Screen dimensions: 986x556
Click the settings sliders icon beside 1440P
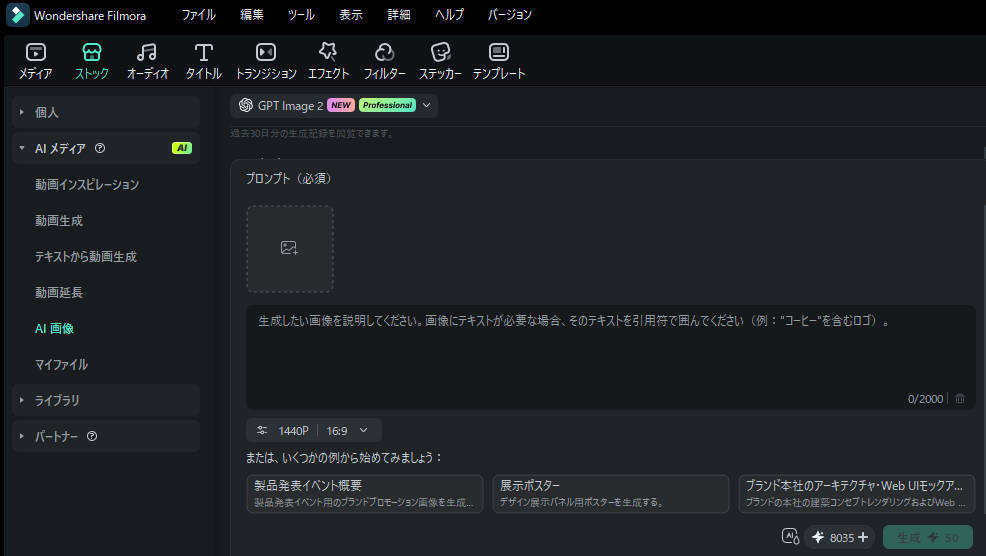click(x=262, y=430)
